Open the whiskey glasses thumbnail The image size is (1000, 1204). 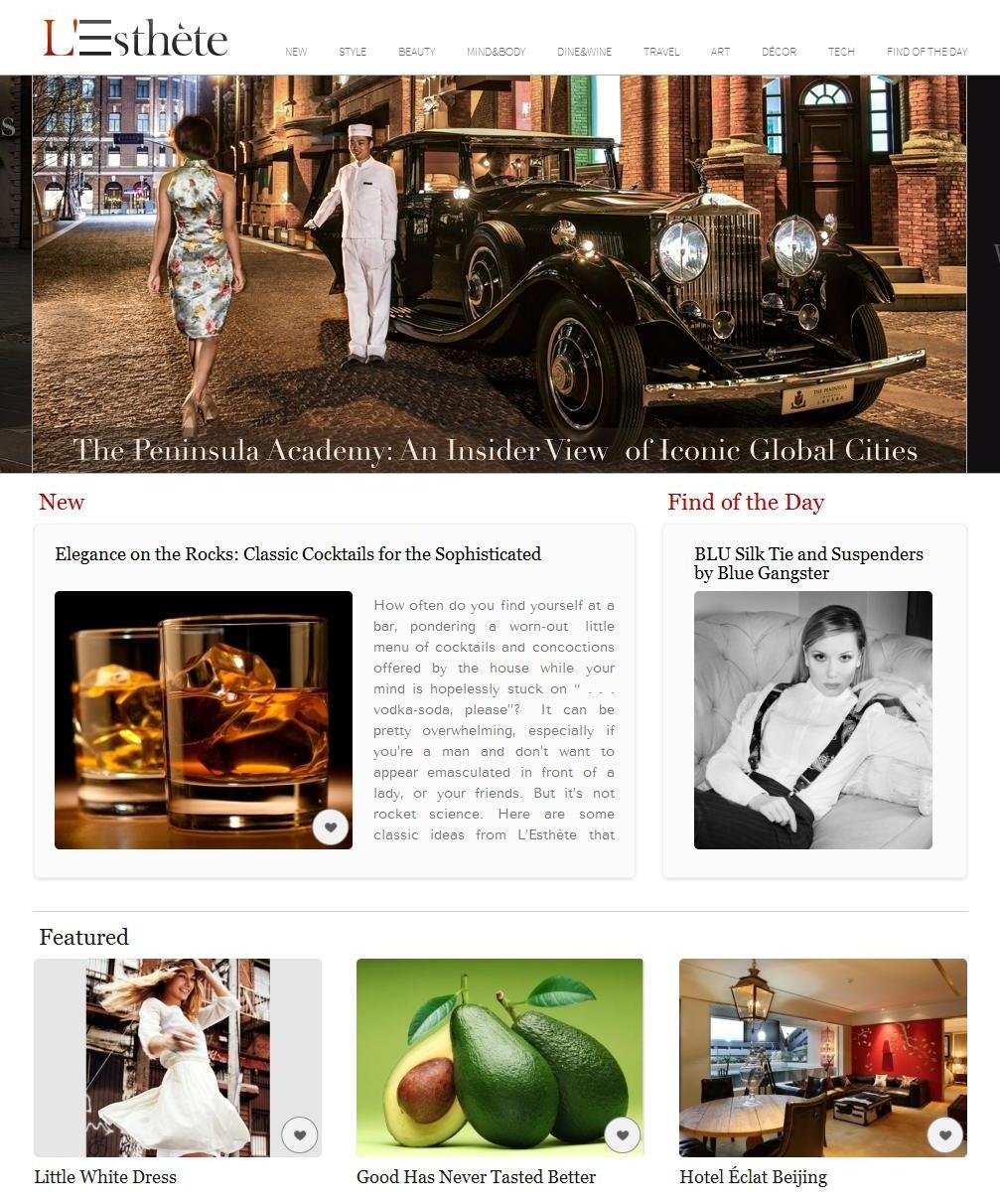click(x=204, y=720)
